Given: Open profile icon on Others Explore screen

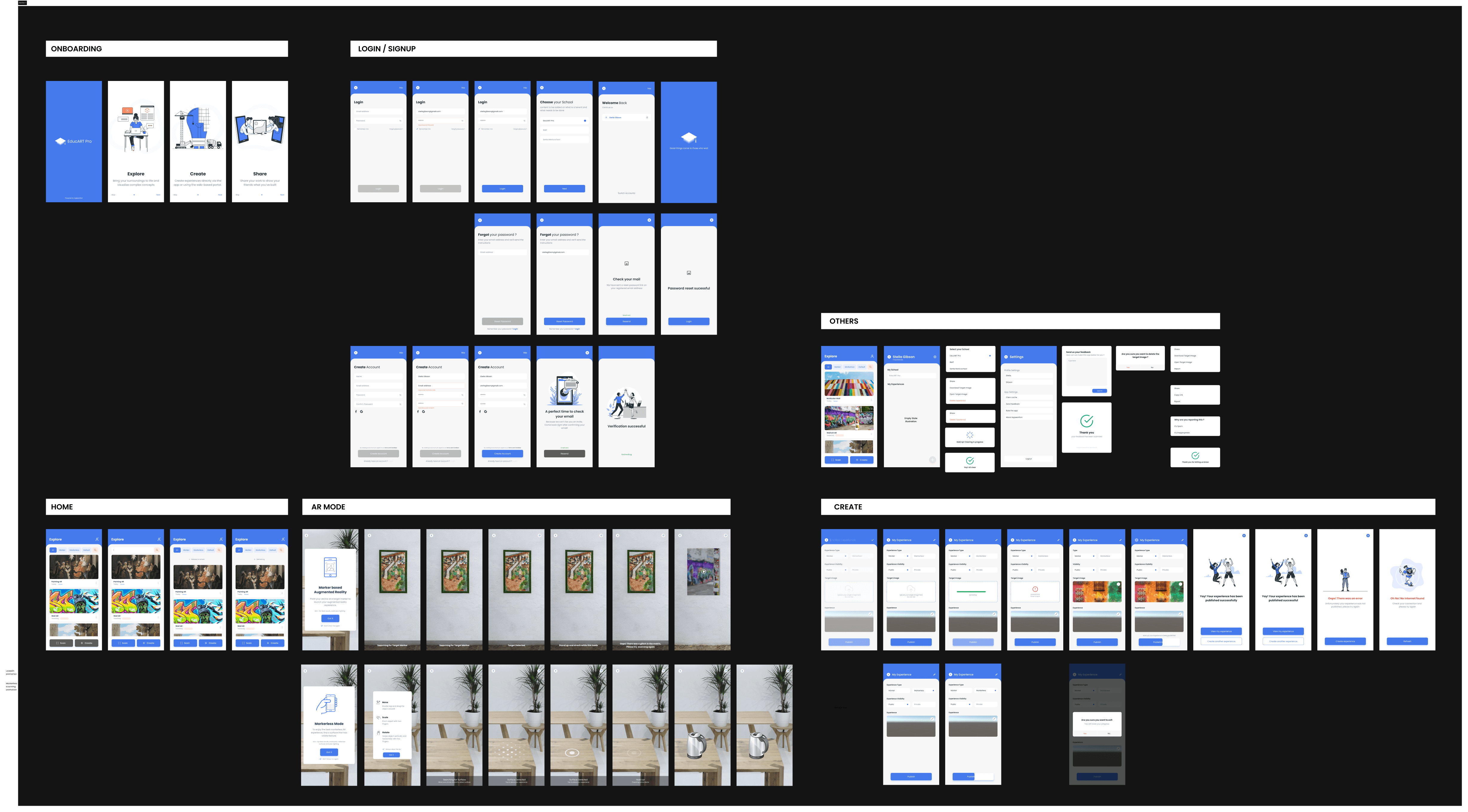Looking at the screenshot, I should click(x=872, y=356).
